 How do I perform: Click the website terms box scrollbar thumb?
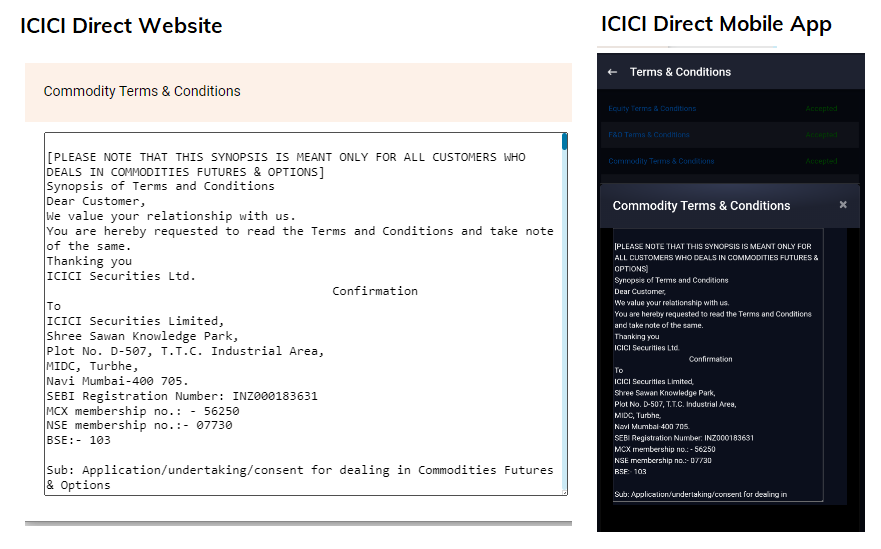(564, 142)
